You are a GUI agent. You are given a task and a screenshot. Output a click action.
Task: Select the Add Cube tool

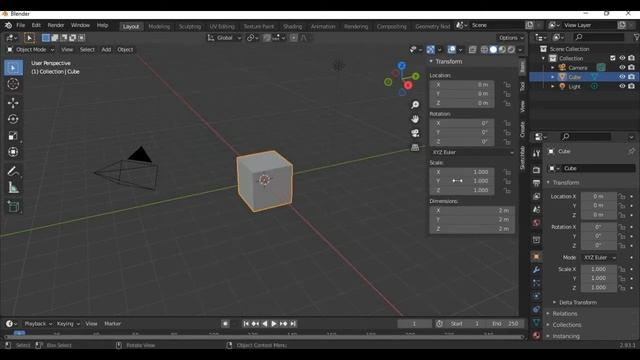pyautogui.click(x=13, y=207)
